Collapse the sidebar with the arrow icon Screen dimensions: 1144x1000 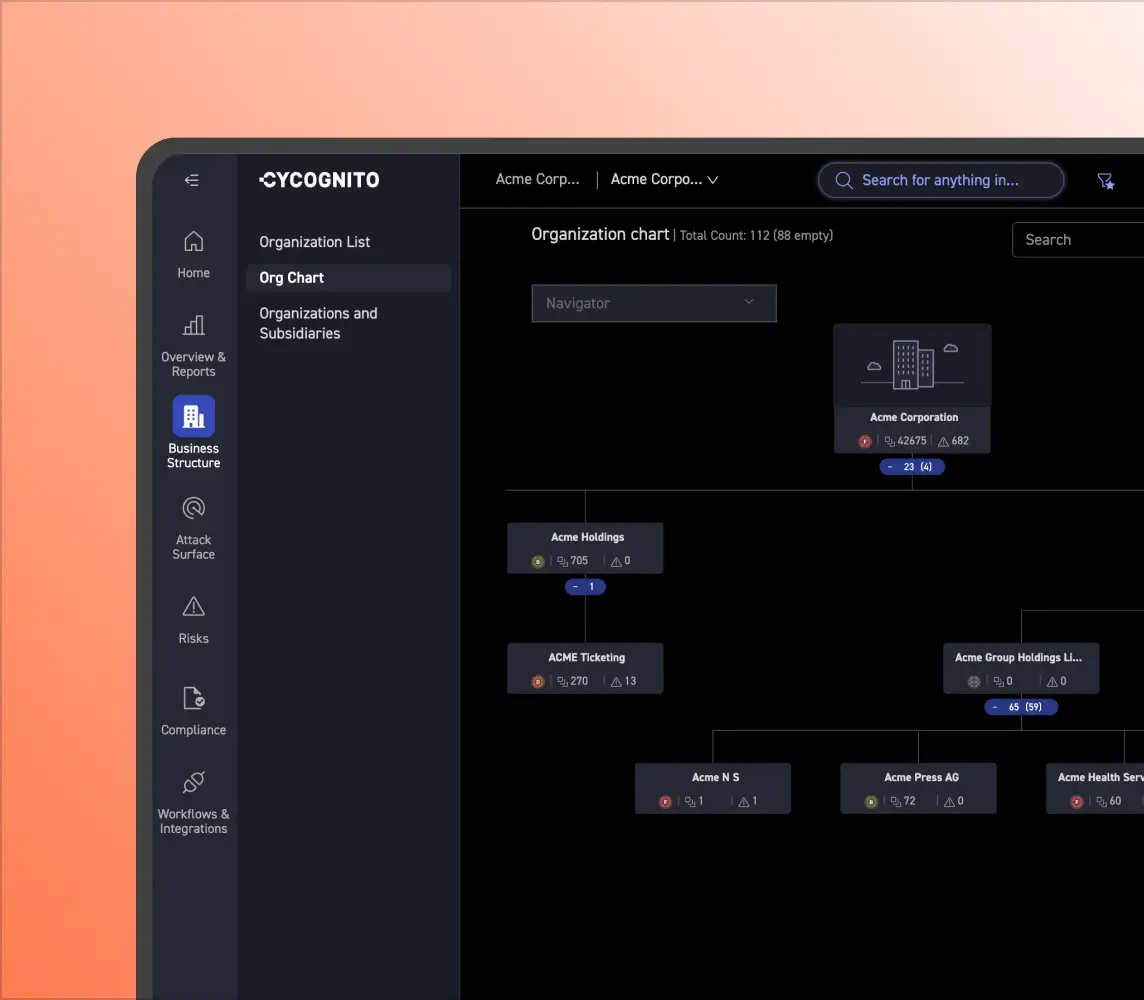192,180
